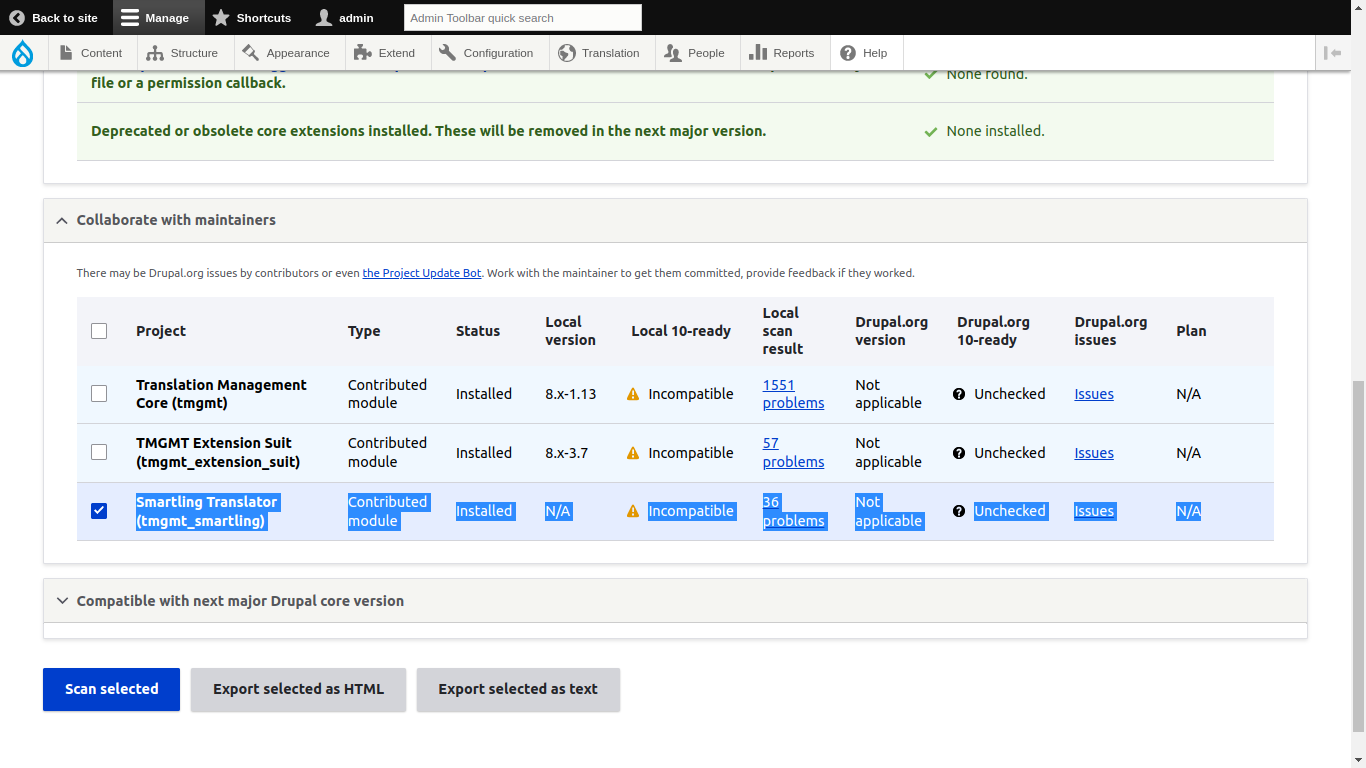
Task: Click the 8.x-1.13 version cell
Action: [x=571, y=394]
